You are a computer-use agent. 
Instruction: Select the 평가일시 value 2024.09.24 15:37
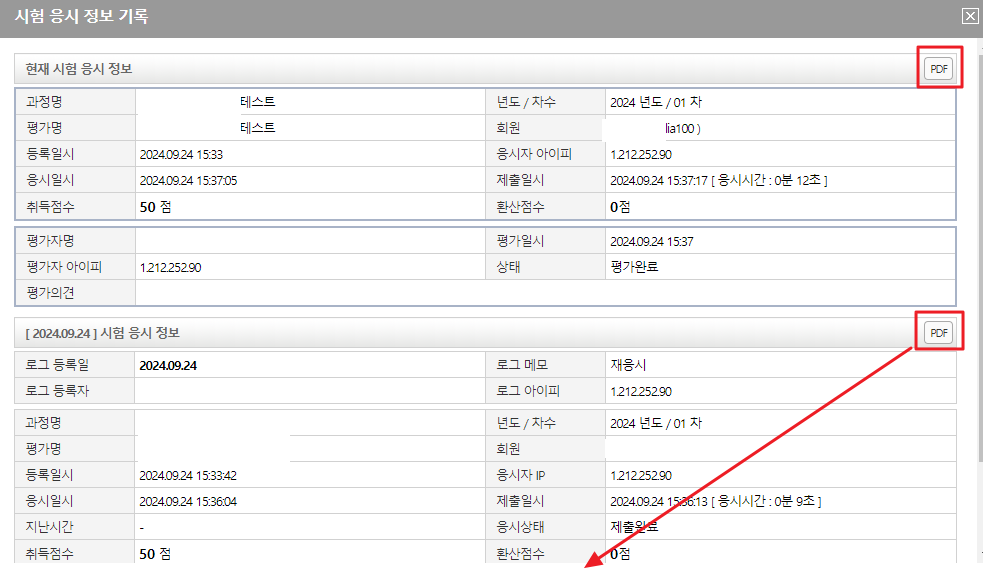[x=651, y=241]
